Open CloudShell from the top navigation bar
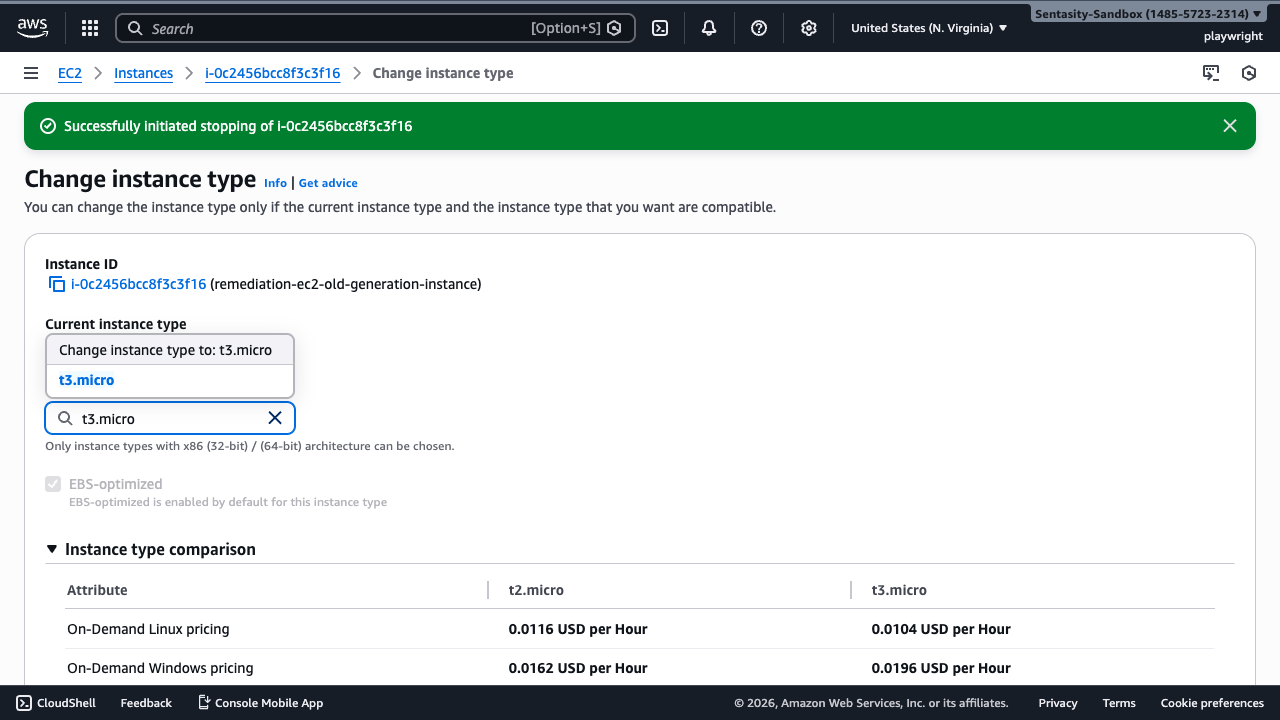 [x=660, y=28]
